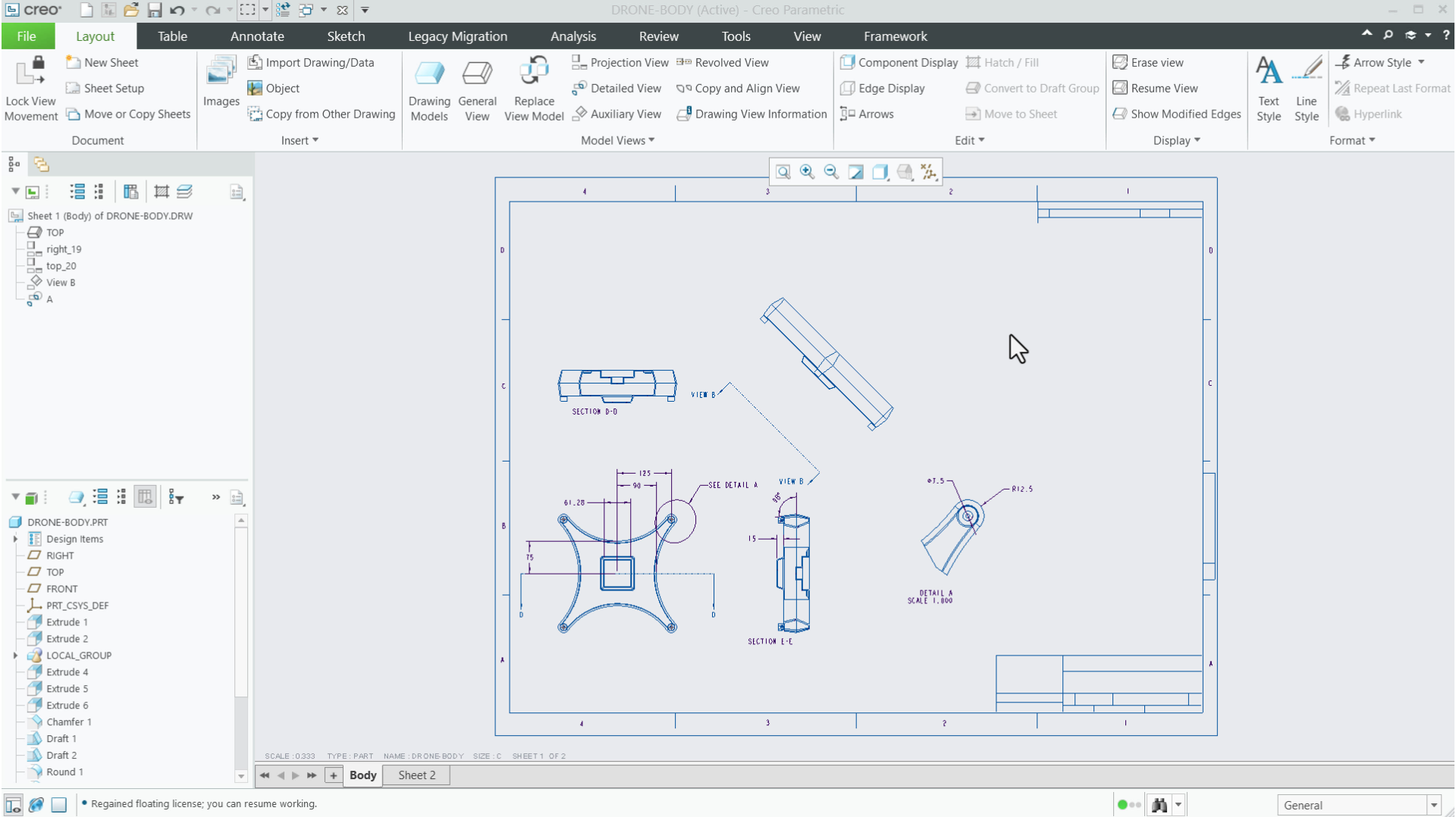Open the Edit group dropdown
This screenshot has height=817, width=1456.
pos(969,140)
